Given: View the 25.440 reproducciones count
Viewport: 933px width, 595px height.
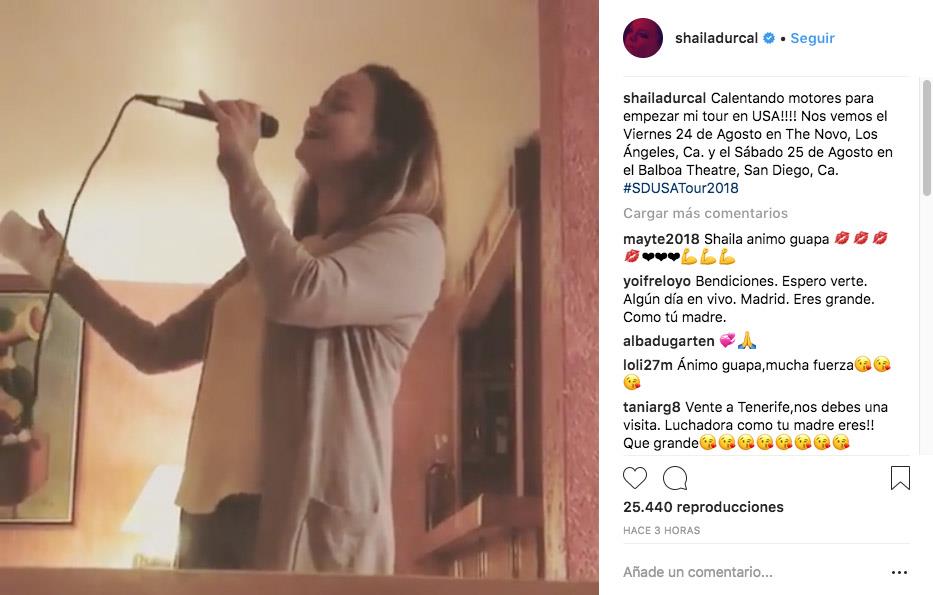Looking at the screenshot, I should pyautogui.click(x=703, y=507).
